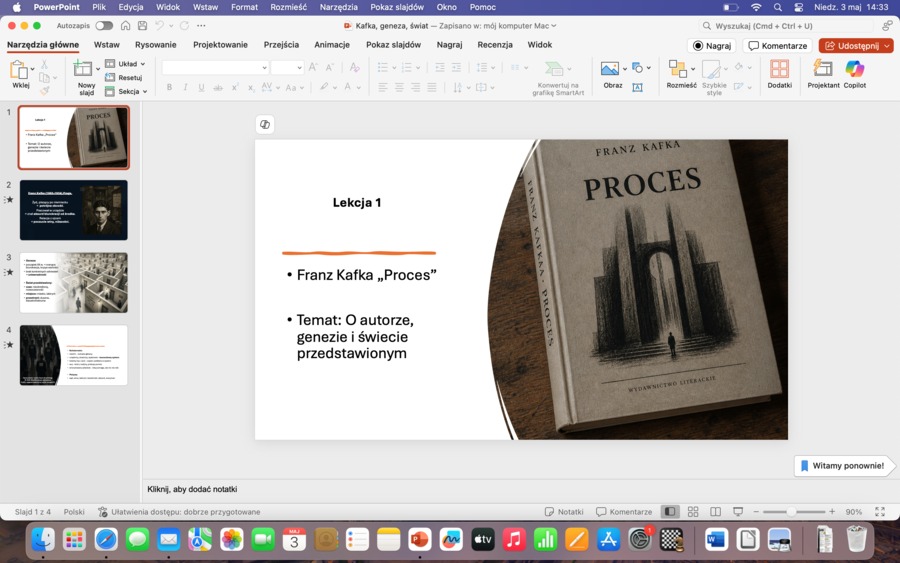Click the zoom out minus button

click(x=756, y=511)
